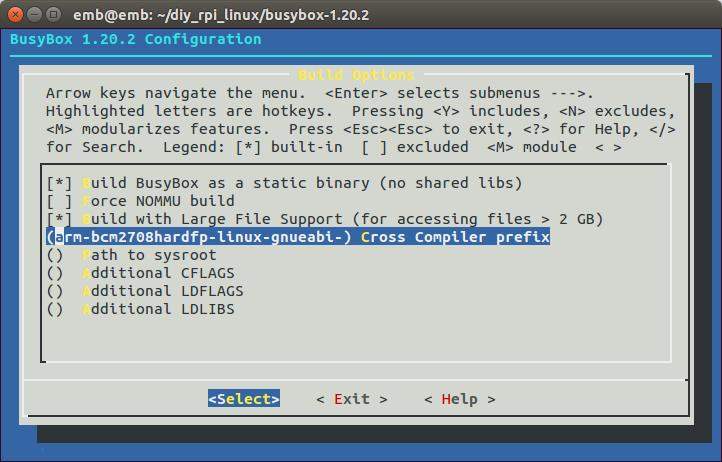Click the 'for Search. Legend:' help line
Screen dimensions: 722x462
click(334, 147)
